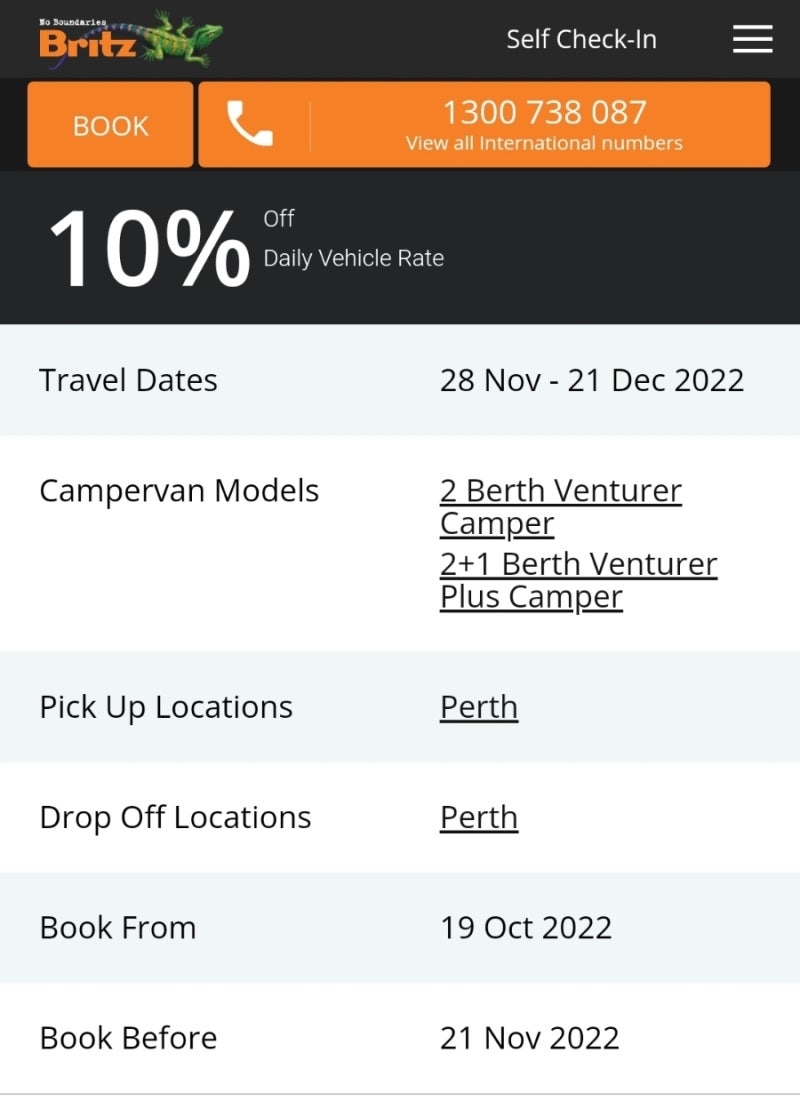The image size is (800, 1100).
Task: Click the Britz lizard logo
Action: pyautogui.click(x=131, y=39)
